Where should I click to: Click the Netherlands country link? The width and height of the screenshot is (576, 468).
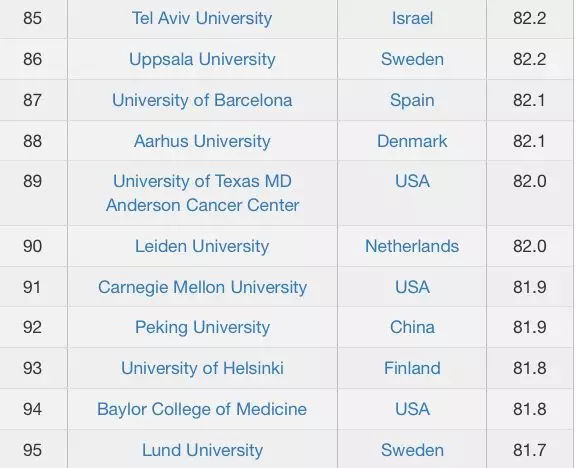click(412, 246)
